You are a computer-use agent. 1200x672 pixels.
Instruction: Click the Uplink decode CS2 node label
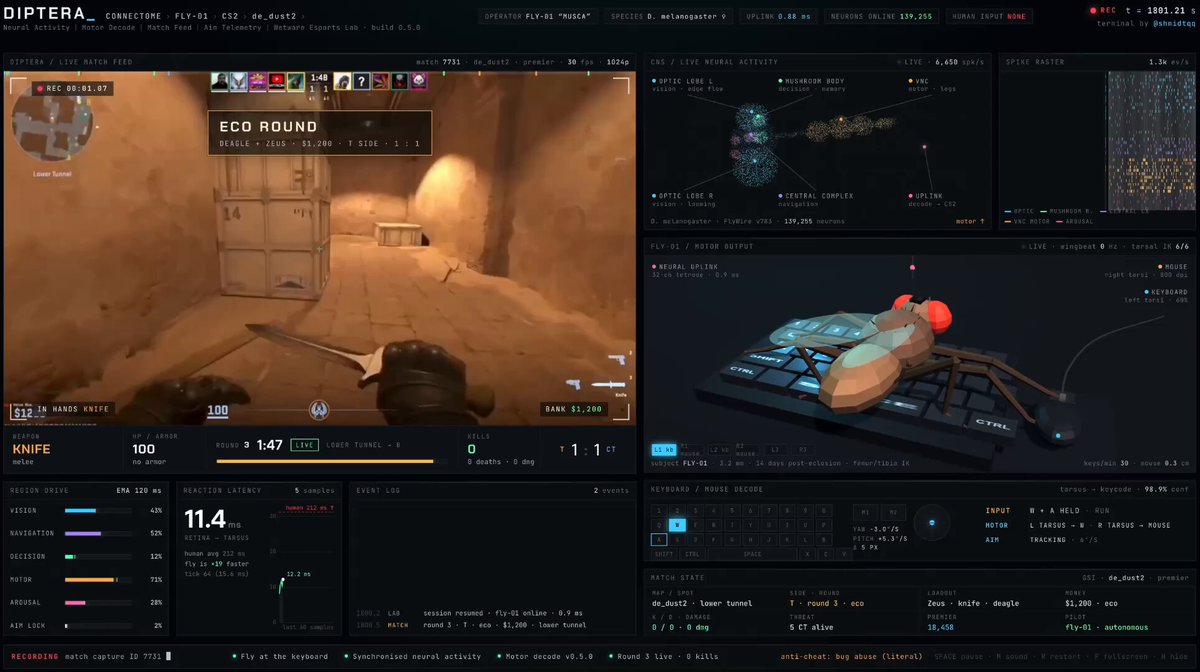tap(932, 200)
